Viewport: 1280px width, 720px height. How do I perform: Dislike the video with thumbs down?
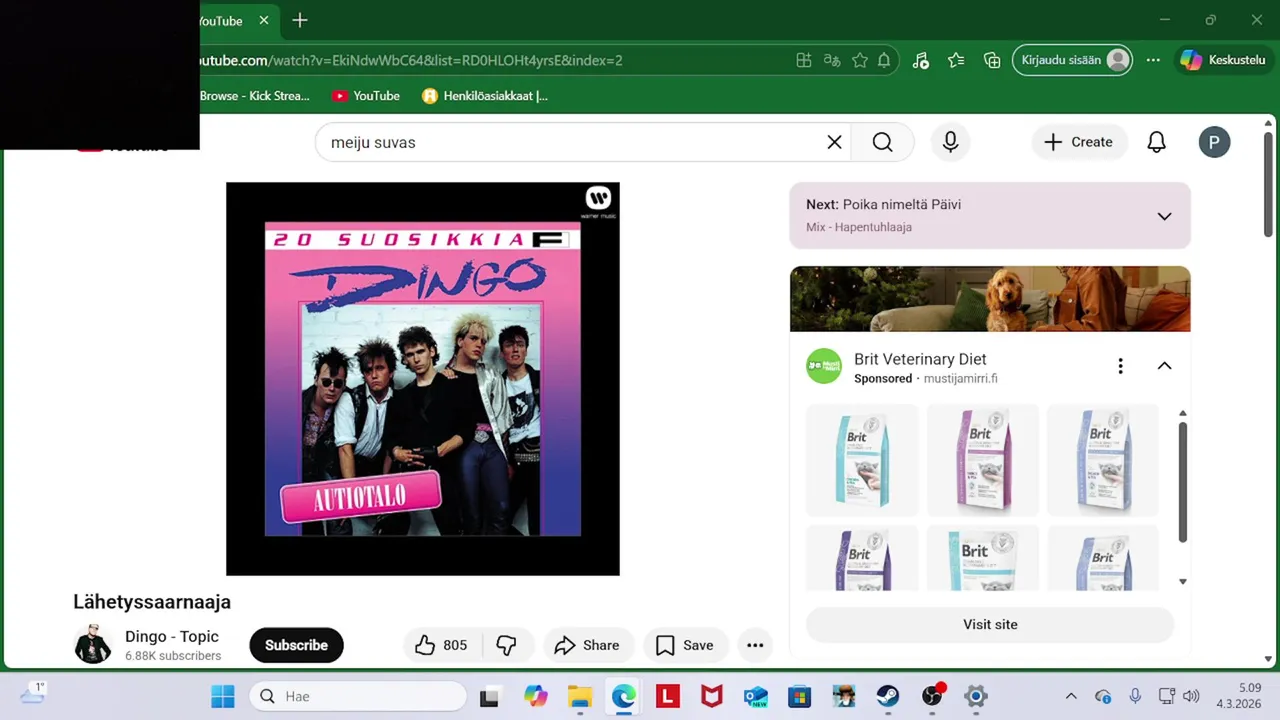click(506, 645)
